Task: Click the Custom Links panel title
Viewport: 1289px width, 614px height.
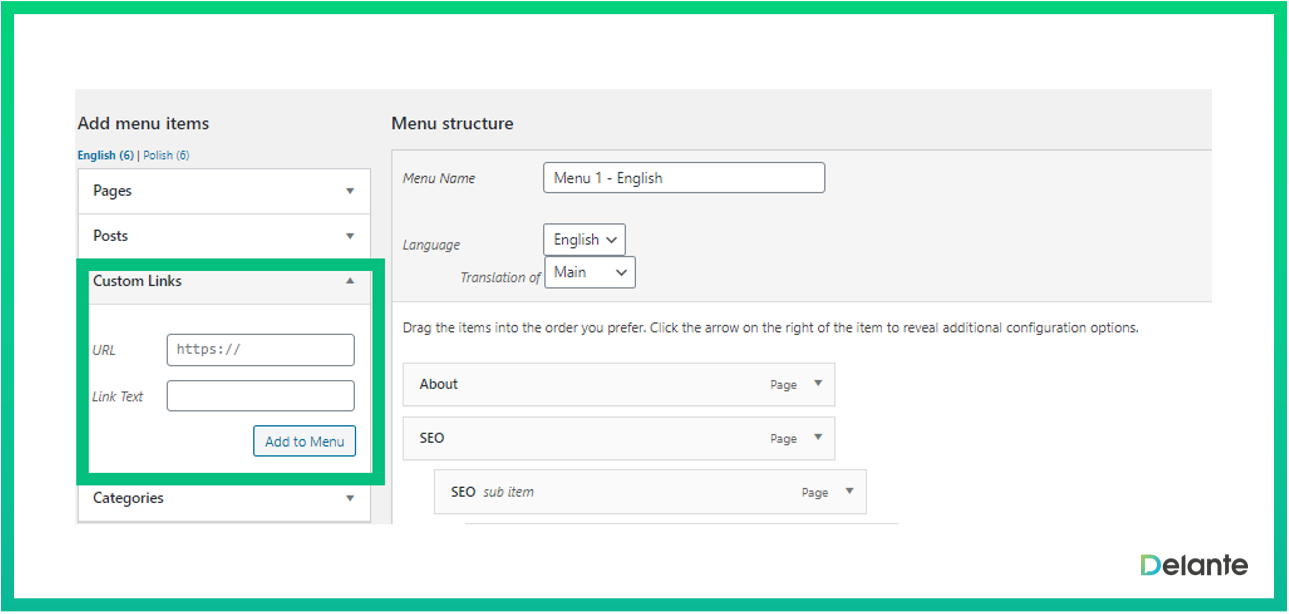Action: click(x=138, y=281)
